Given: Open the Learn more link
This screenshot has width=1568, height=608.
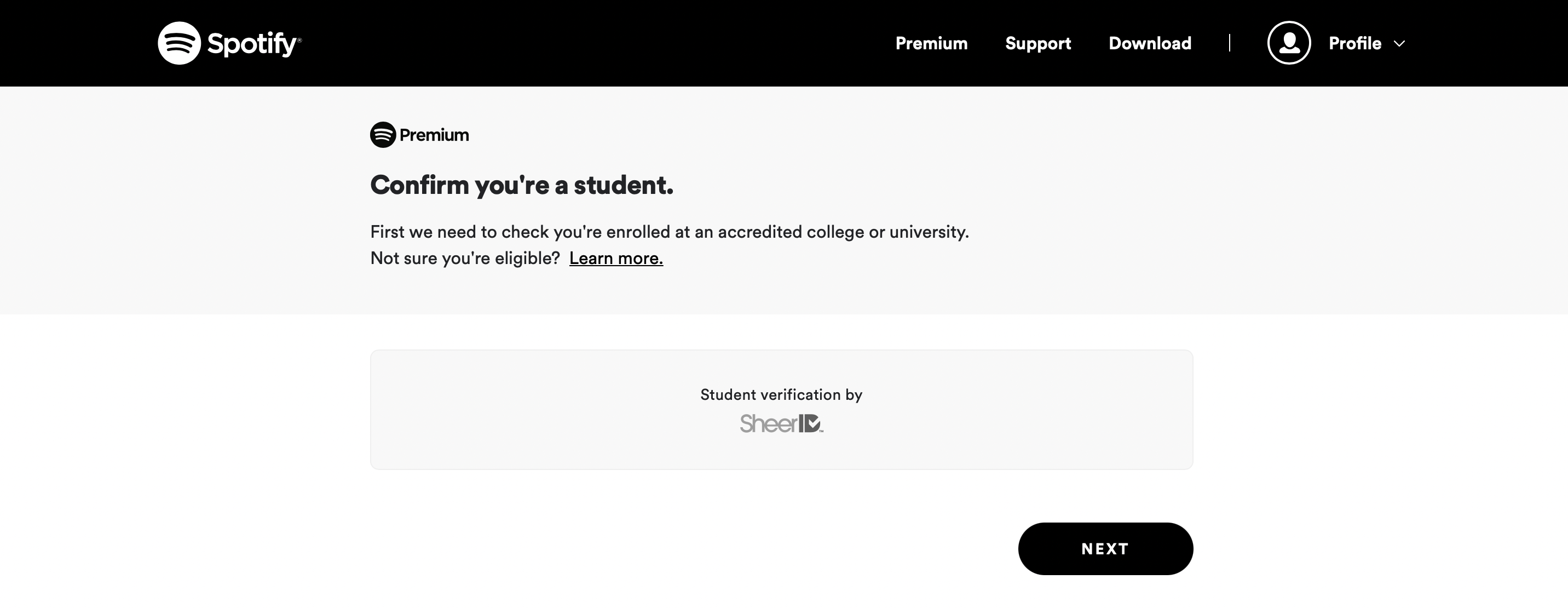Looking at the screenshot, I should point(616,257).
